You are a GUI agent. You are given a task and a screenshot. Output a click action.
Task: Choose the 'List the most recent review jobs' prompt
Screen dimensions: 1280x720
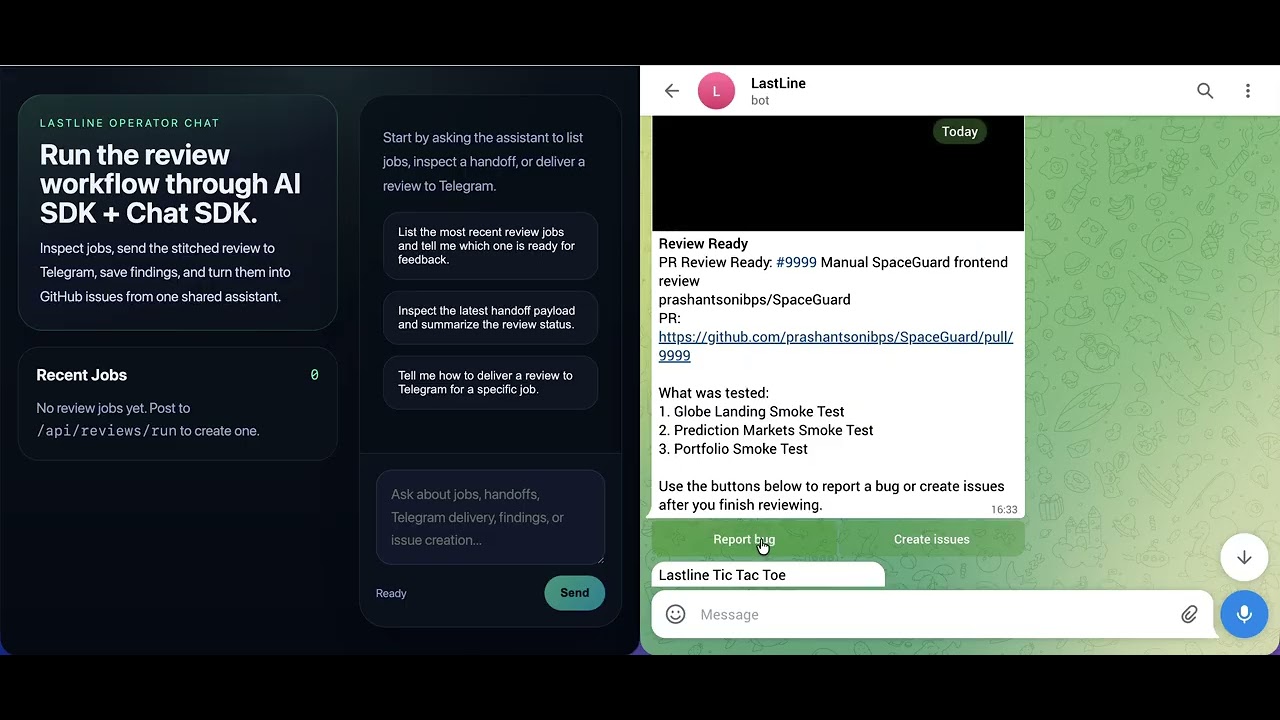point(490,246)
